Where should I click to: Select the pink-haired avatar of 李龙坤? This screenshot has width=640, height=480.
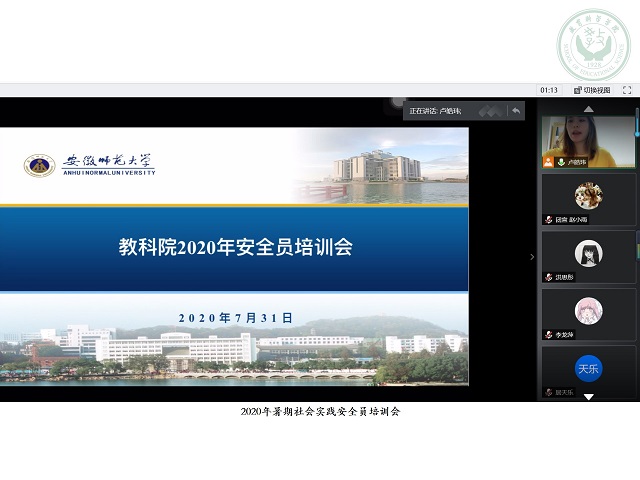[x=588, y=311]
